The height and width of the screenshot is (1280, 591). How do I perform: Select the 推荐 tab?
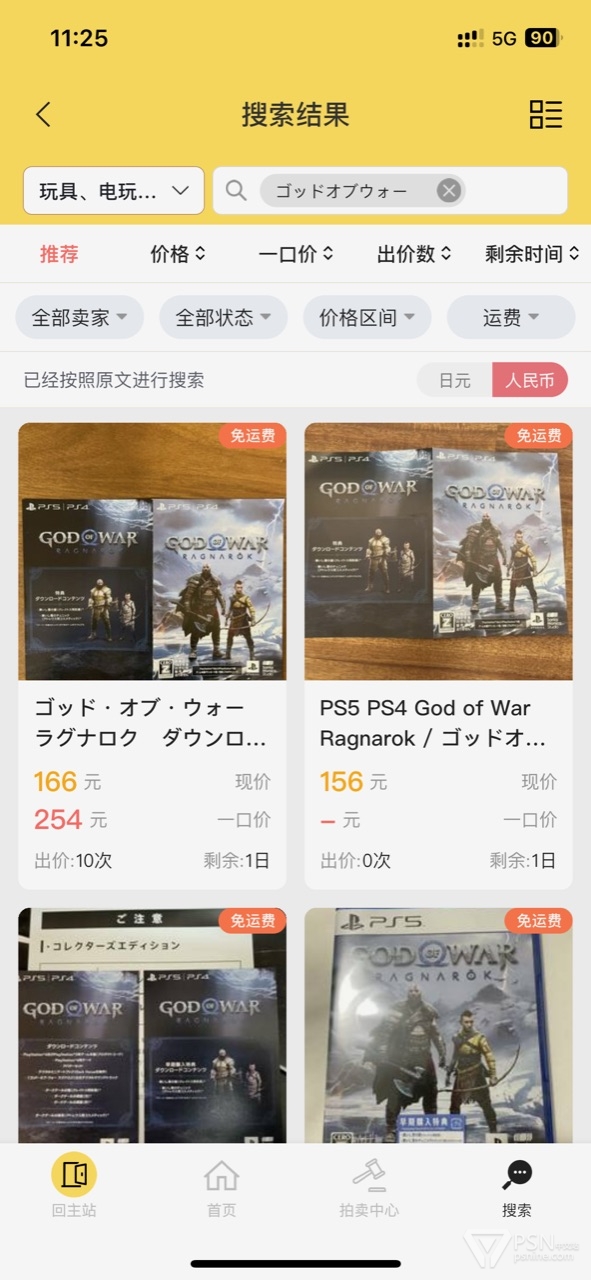[59, 254]
